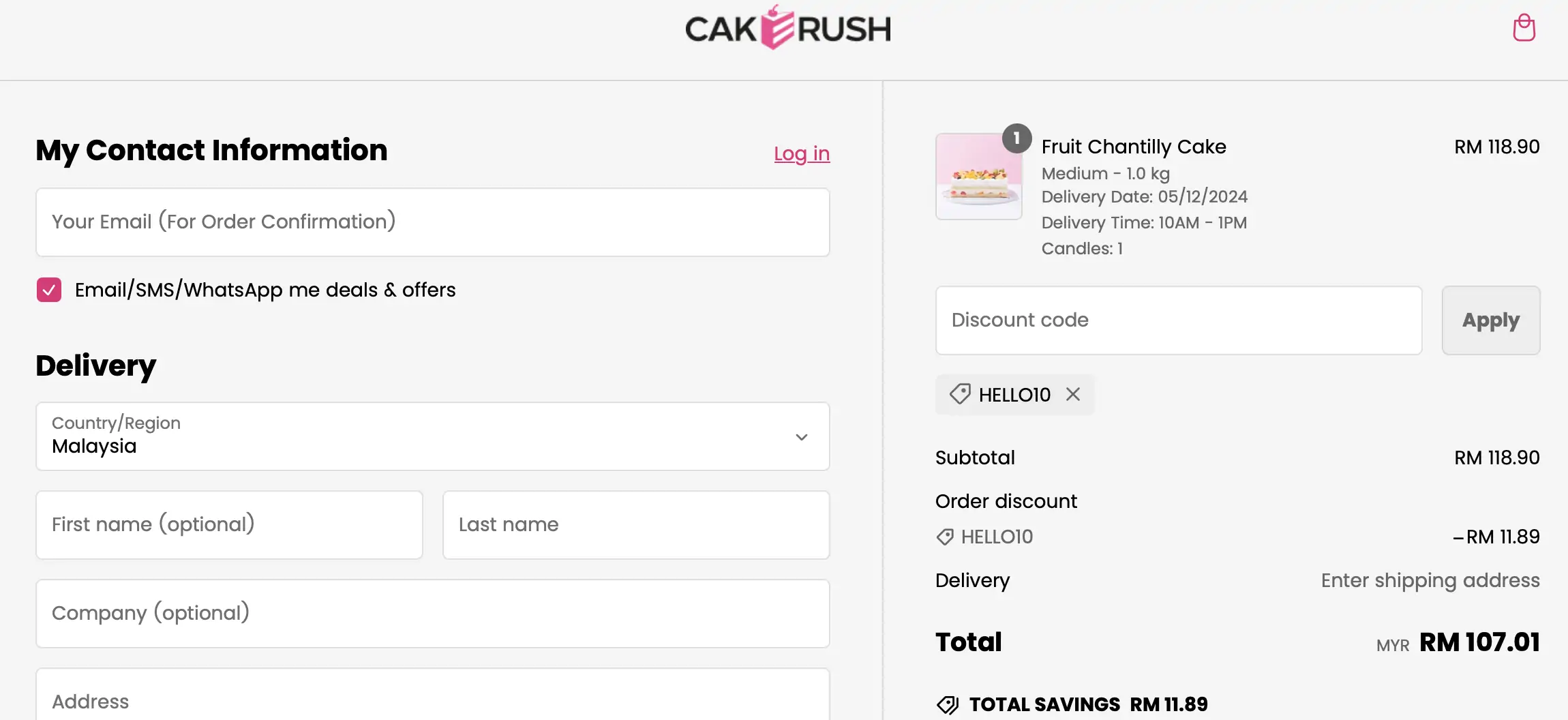Click the total savings tag icon
This screenshot has height=720, width=1568.
tap(948, 704)
